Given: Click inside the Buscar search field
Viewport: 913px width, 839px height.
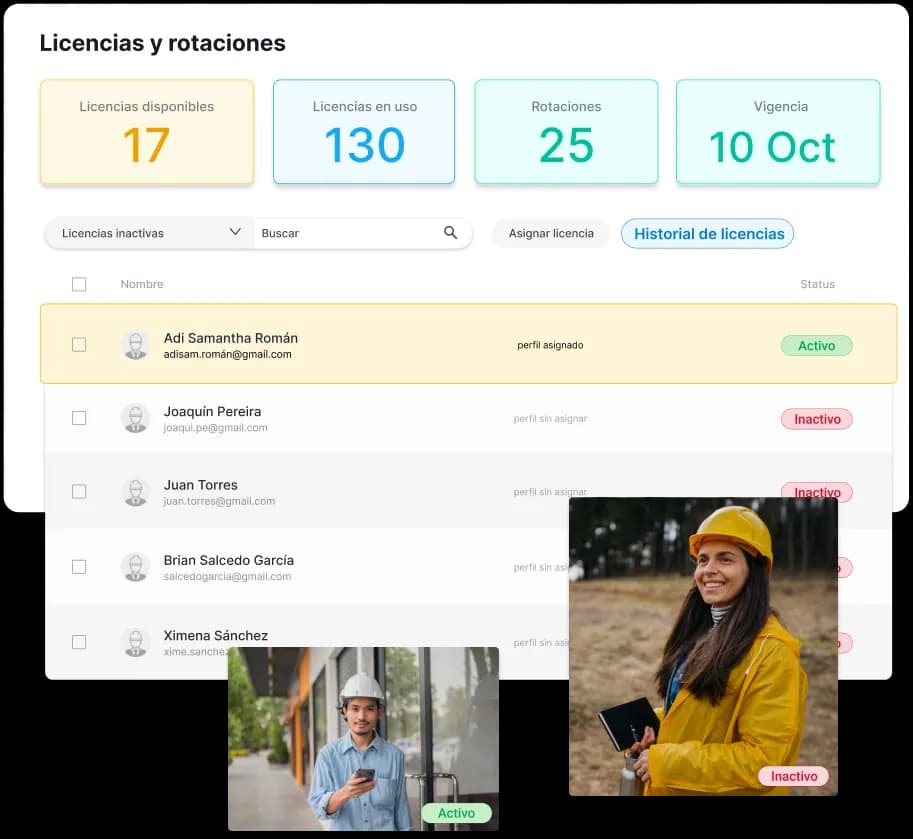Looking at the screenshot, I should [x=345, y=233].
